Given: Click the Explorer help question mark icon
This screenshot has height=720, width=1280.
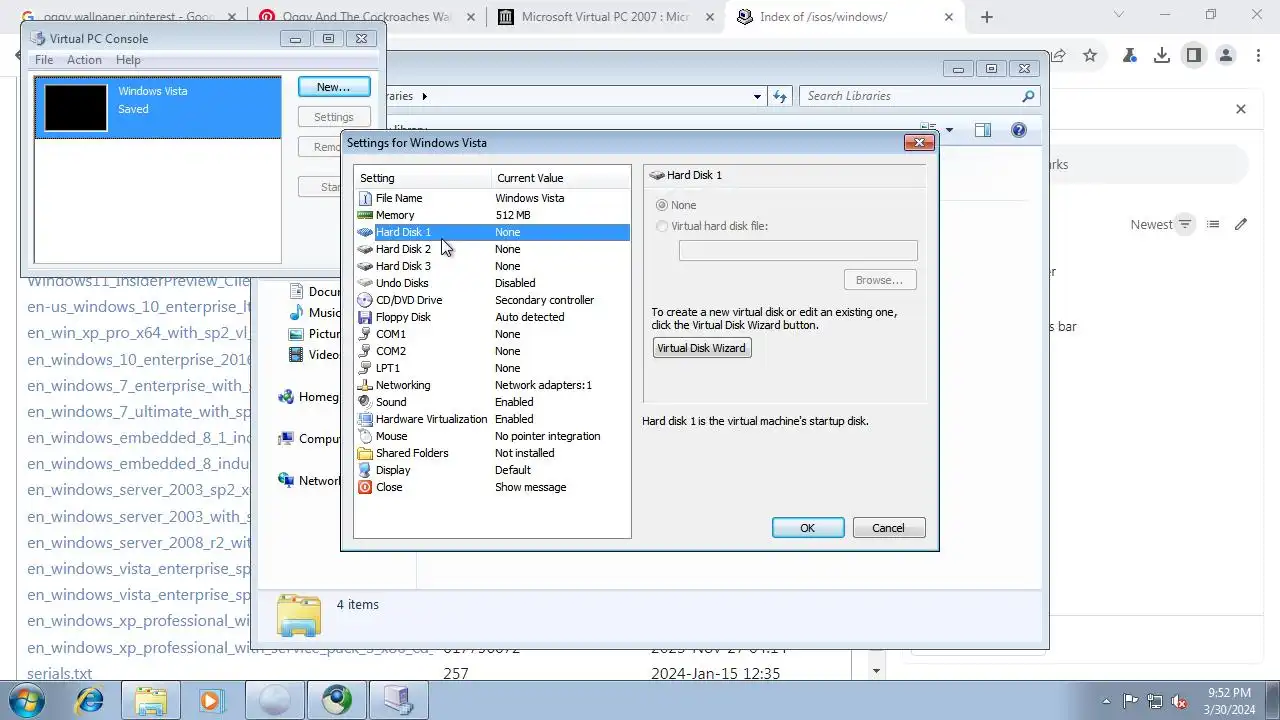Looking at the screenshot, I should (1019, 130).
